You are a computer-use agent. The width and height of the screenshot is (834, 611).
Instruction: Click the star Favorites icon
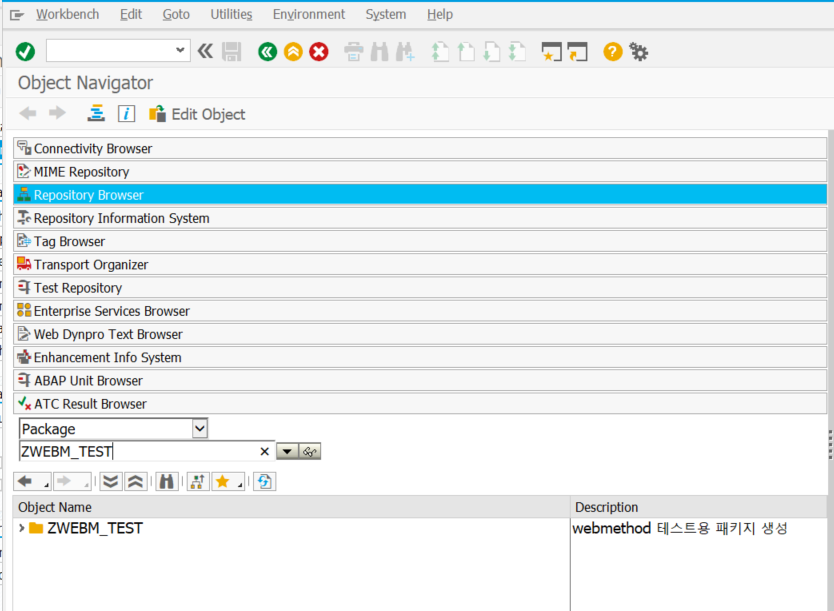click(222, 482)
